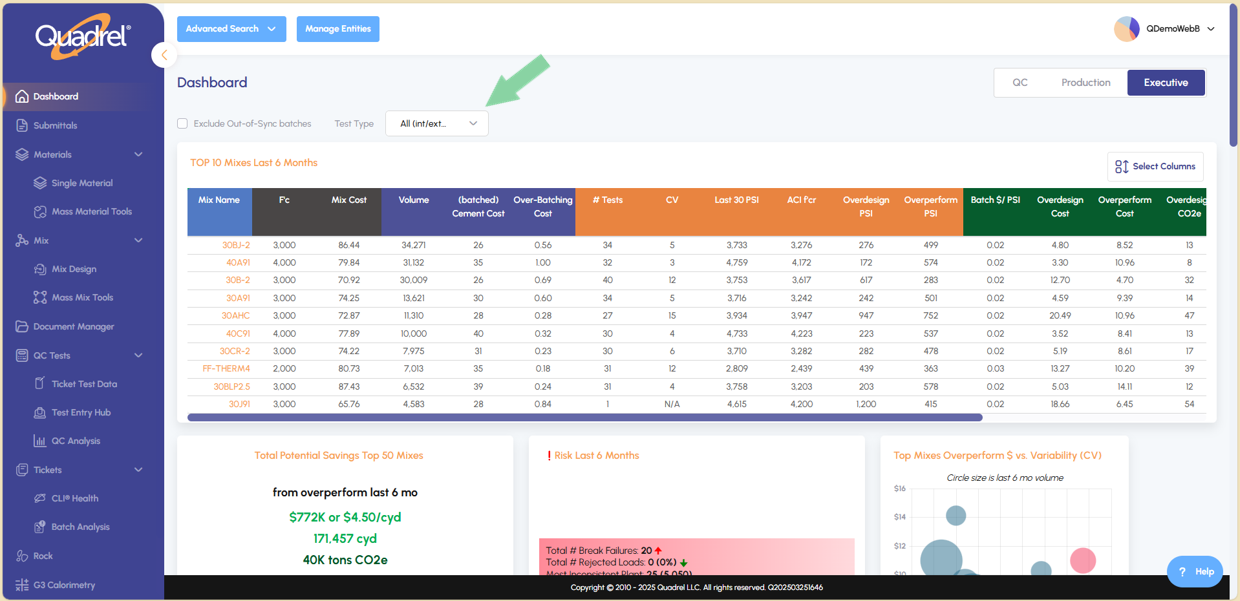Image resolution: width=1240 pixels, height=601 pixels.
Task: Click the Manage Entities button
Action: pyautogui.click(x=338, y=29)
